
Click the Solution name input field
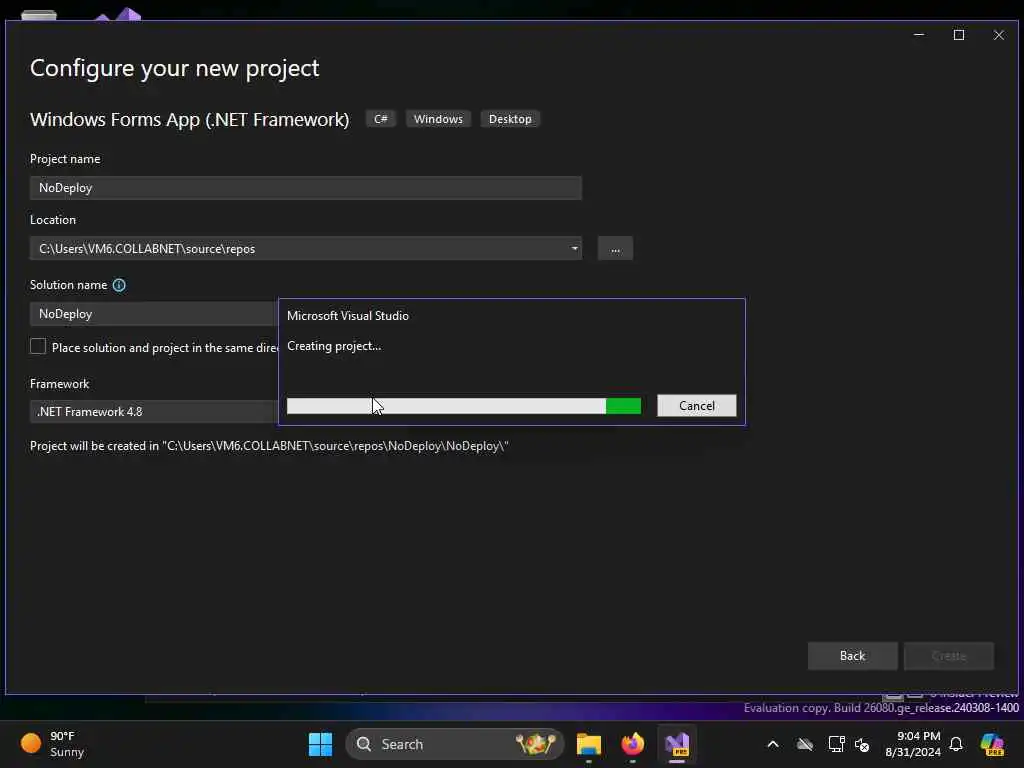pyautogui.click(x=154, y=314)
